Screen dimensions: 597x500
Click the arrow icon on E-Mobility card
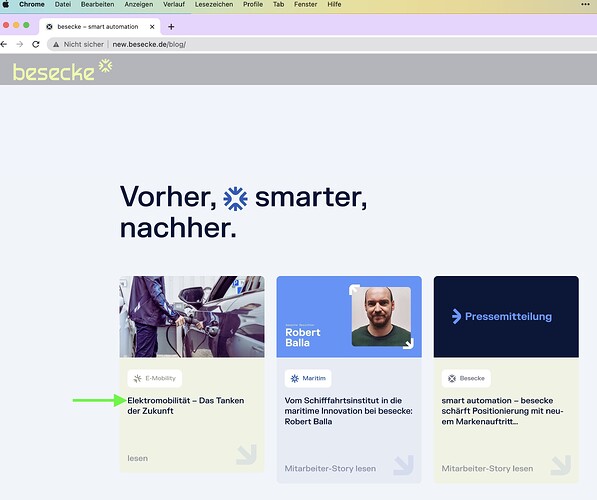246,454
